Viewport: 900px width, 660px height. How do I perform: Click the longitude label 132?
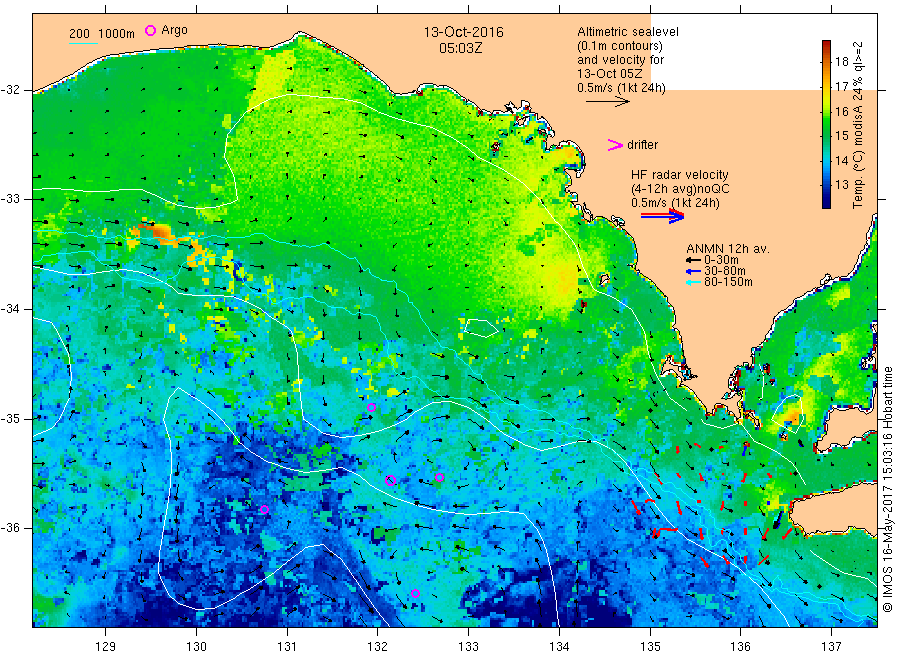click(378, 647)
